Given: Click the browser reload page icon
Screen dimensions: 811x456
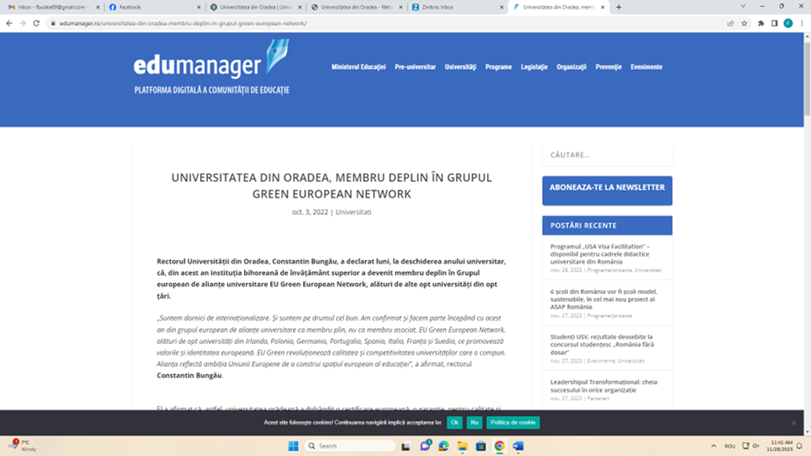Looking at the screenshot, I should coord(37,23).
